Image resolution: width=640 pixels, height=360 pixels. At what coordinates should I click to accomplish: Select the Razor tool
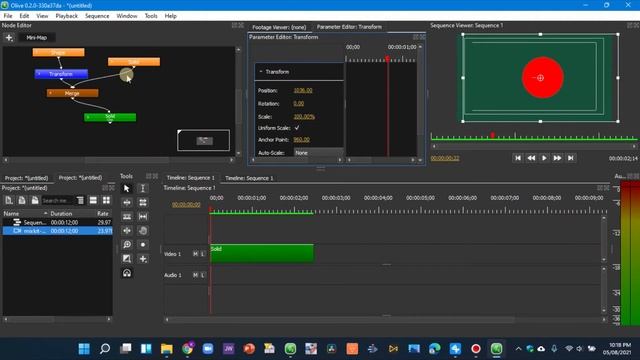pyautogui.click(x=127, y=216)
